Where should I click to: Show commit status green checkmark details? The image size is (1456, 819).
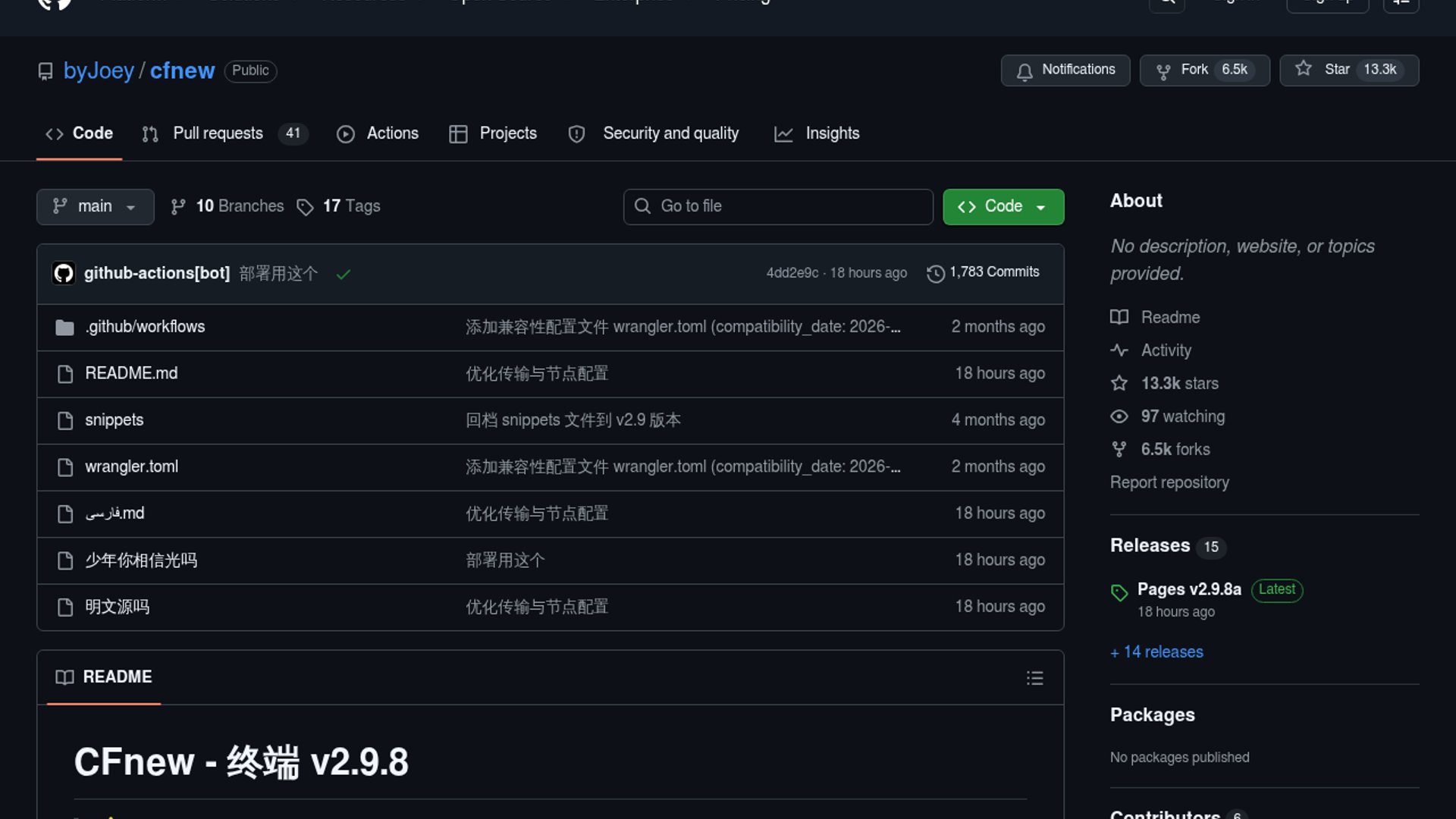click(344, 275)
